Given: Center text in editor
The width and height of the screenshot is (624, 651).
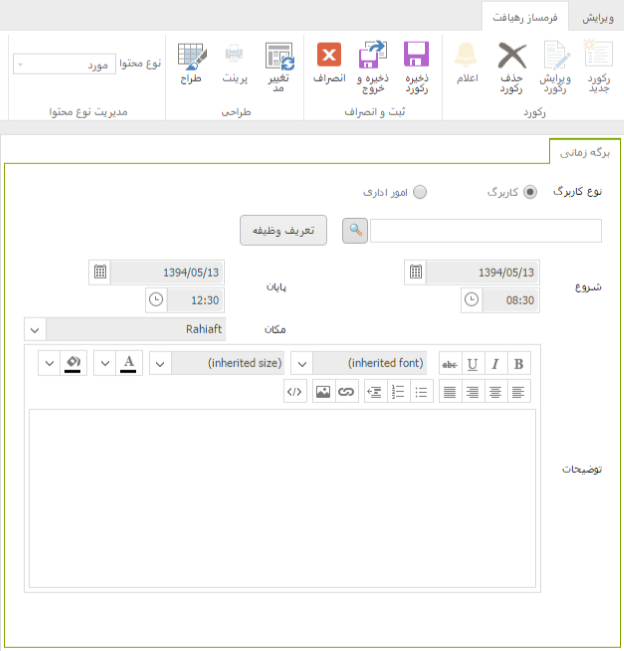Looking at the screenshot, I should tap(495, 391).
